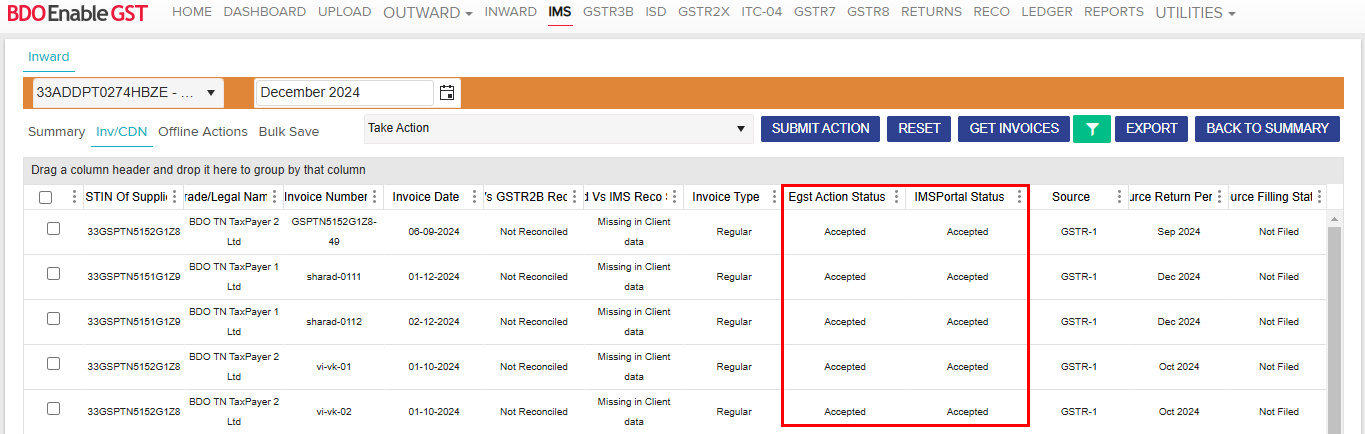Go to the GSTR3B menu
Screen dimensions: 1365x434
tap(608, 12)
